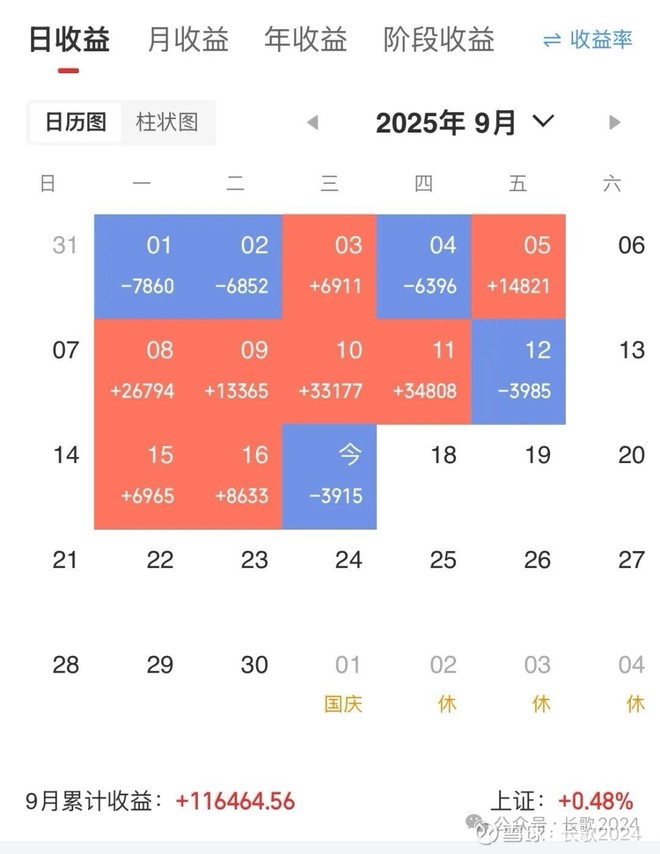Screen dimensions: 660x854
Task: Select the 日收益 tab
Action: coord(68,40)
